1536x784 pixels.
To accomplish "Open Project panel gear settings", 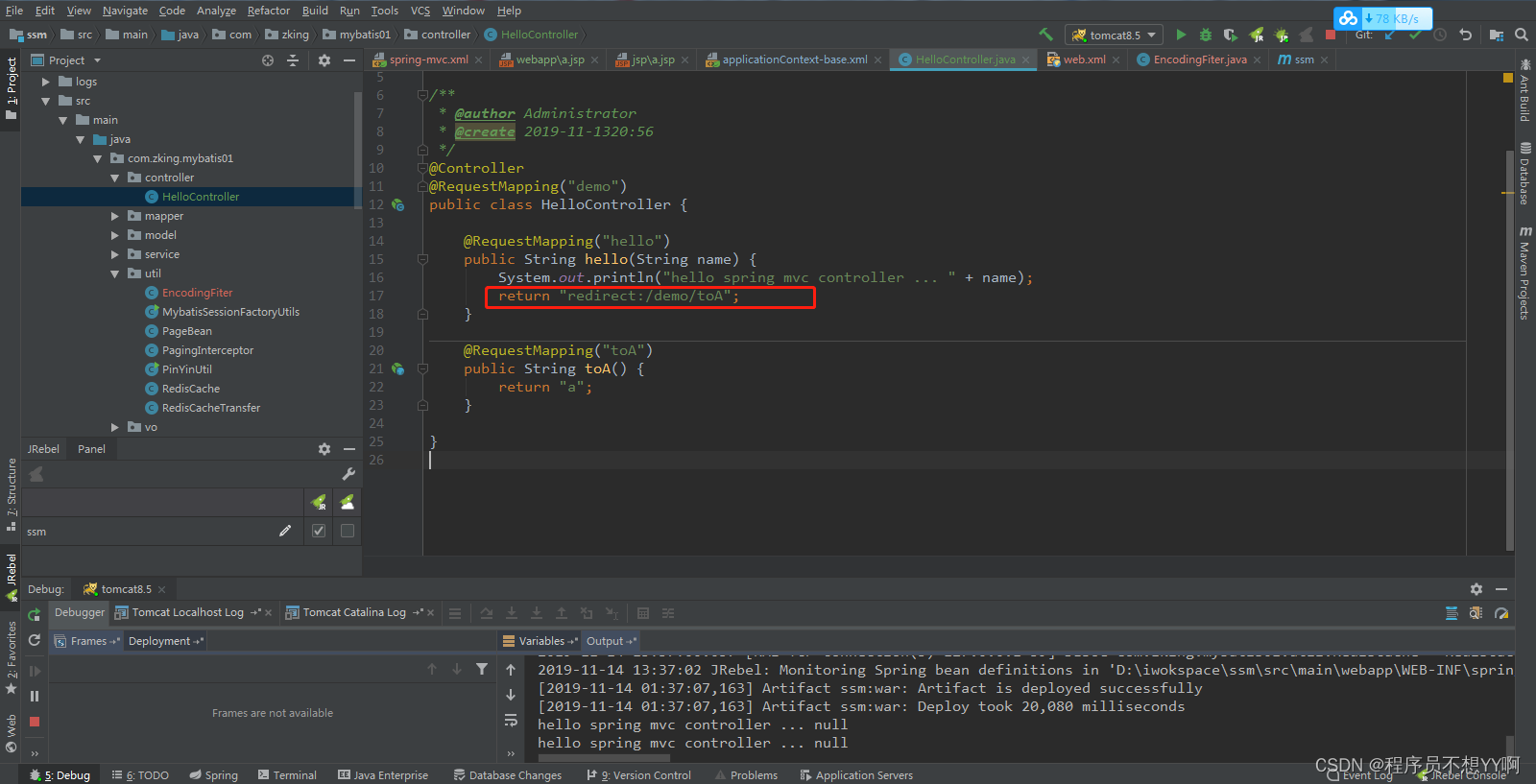I will click(324, 60).
